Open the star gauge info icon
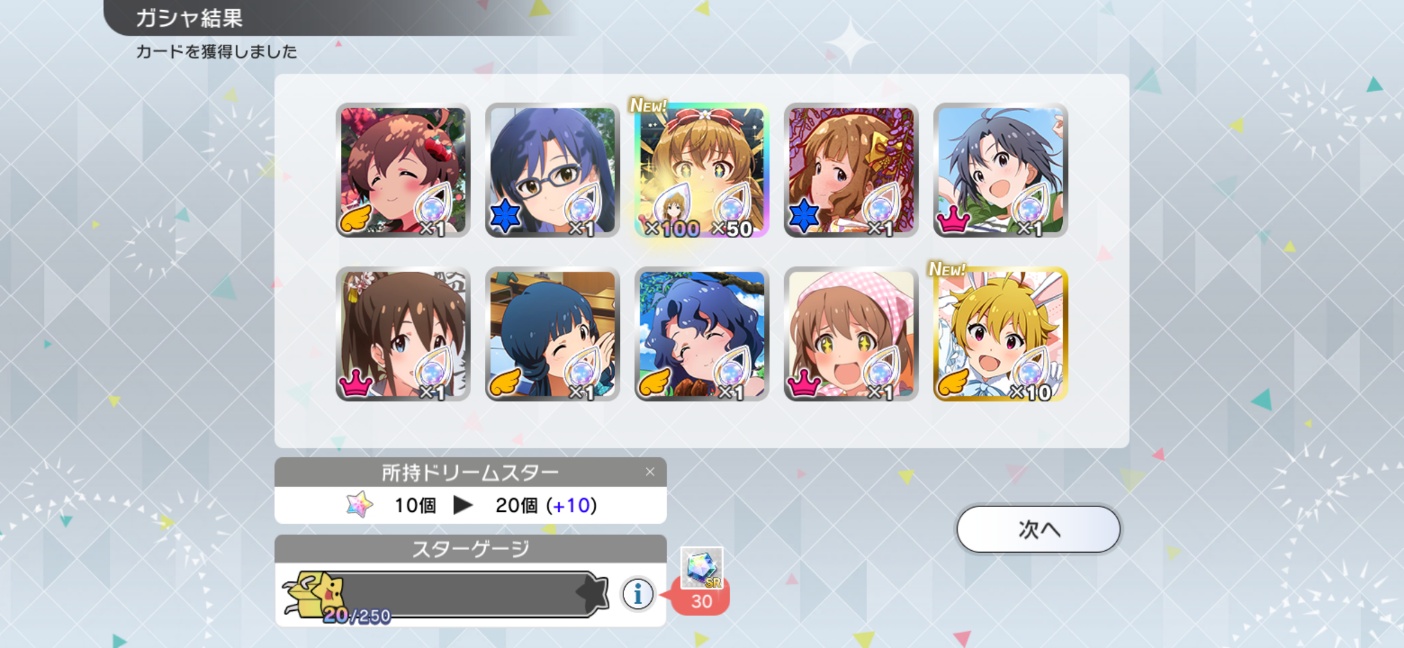Image resolution: width=1404 pixels, height=648 pixels. click(x=638, y=594)
